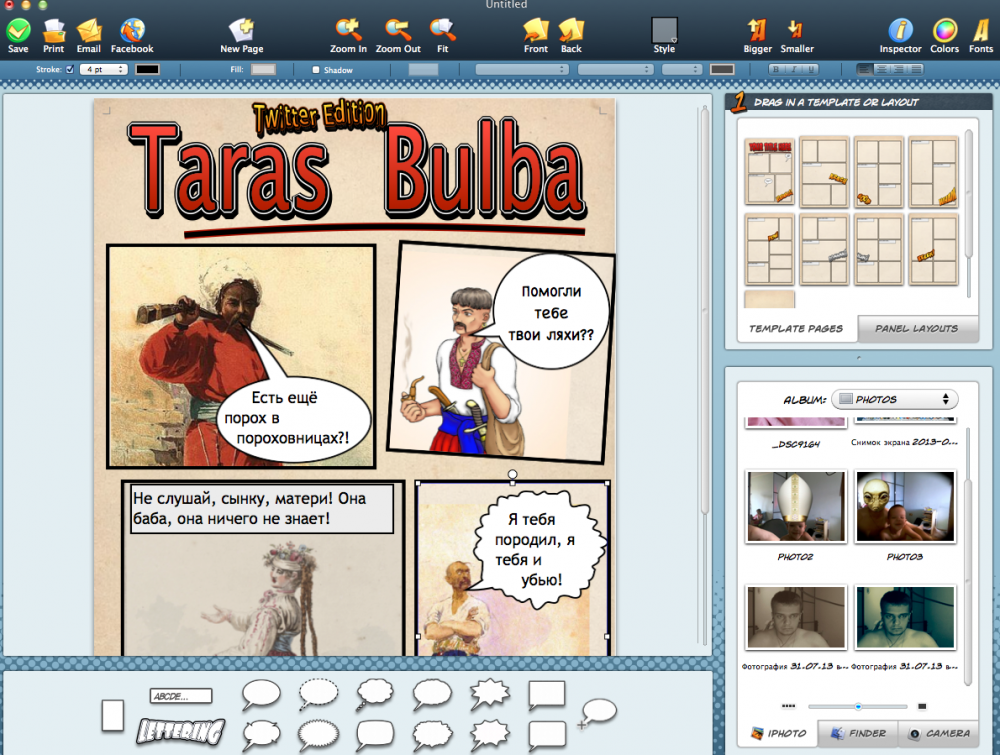Screen dimensions: 1000x755
Task: Open the leftmost empty font popup in the format bar
Action: point(522,70)
